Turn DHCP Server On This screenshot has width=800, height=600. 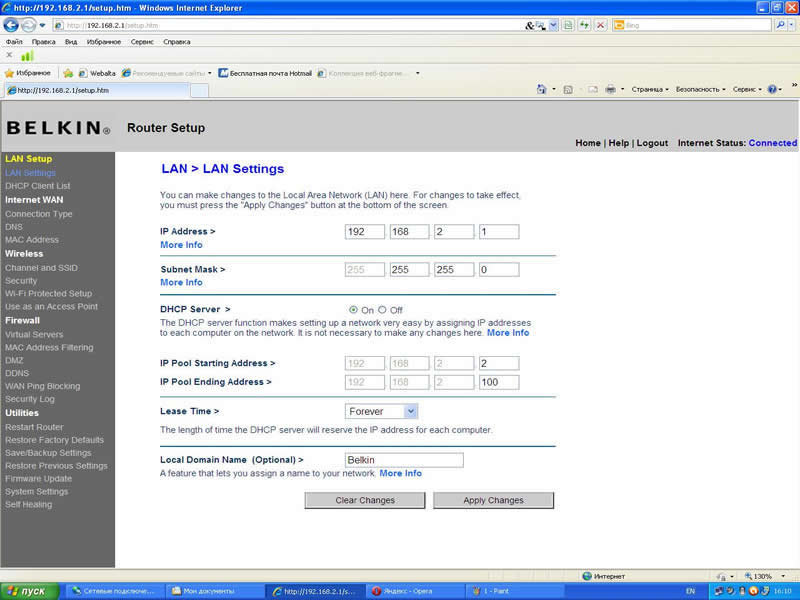pyautogui.click(x=353, y=310)
